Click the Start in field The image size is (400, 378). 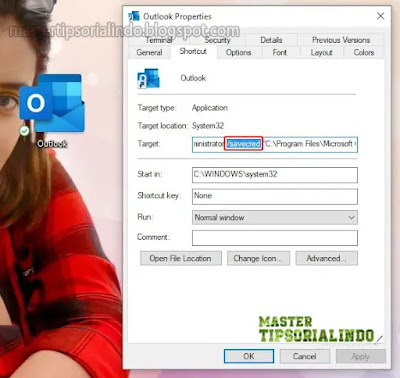pyautogui.click(x=275, y=175)
